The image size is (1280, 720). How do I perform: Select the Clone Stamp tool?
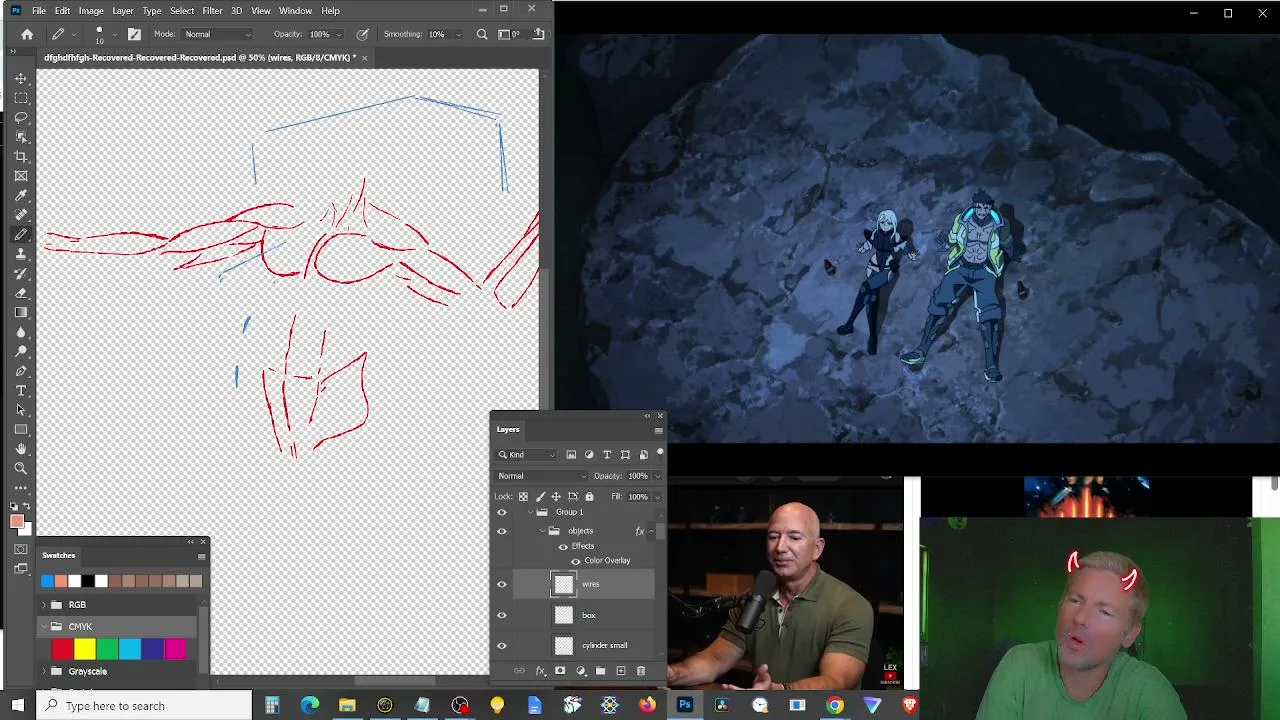point(21,254)
